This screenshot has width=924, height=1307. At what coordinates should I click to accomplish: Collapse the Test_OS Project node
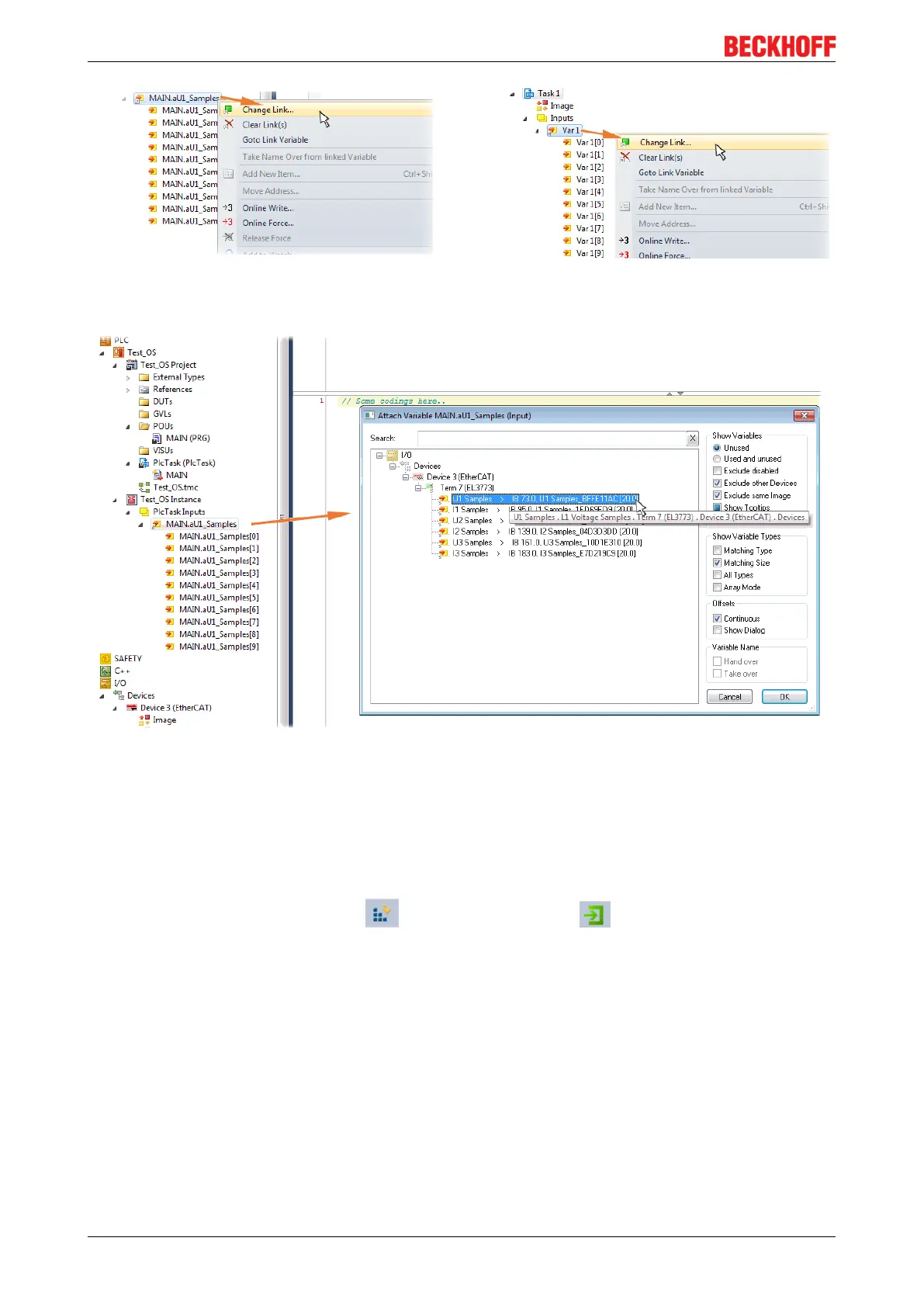pos(115,365)
